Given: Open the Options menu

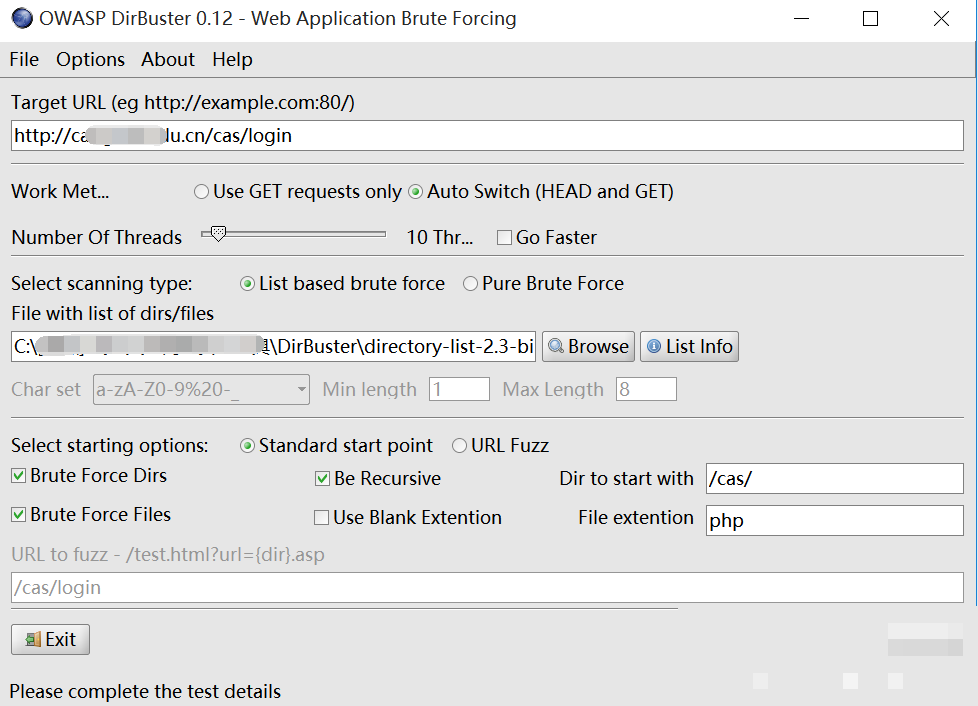Looking at the screenshot, I should 90,60.
